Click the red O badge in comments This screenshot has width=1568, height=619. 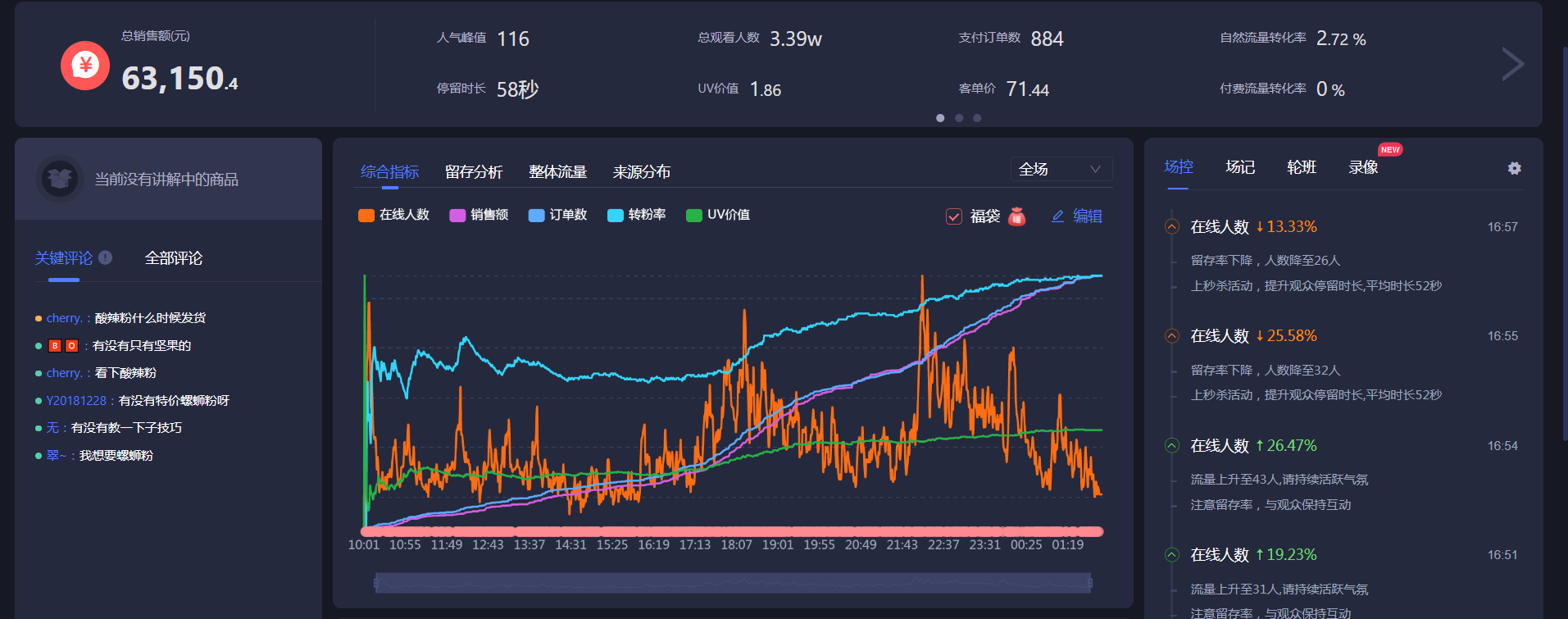71,346
